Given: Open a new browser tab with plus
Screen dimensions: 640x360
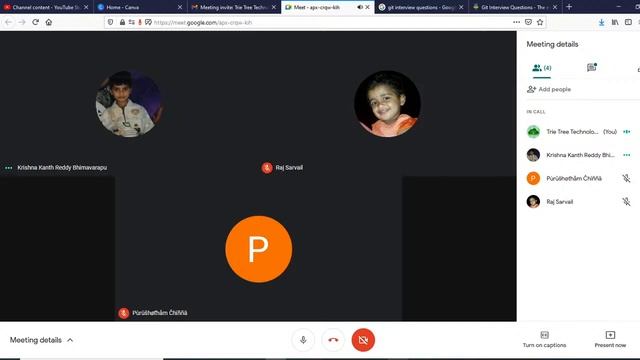Looking at the screenshot, I should [x=569, y=7].
